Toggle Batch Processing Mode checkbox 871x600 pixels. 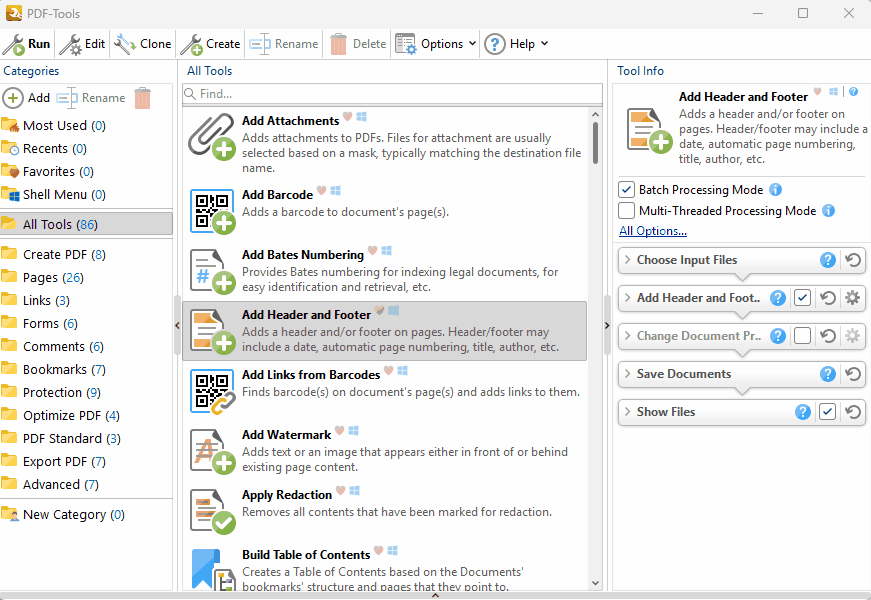click(627, 190)
